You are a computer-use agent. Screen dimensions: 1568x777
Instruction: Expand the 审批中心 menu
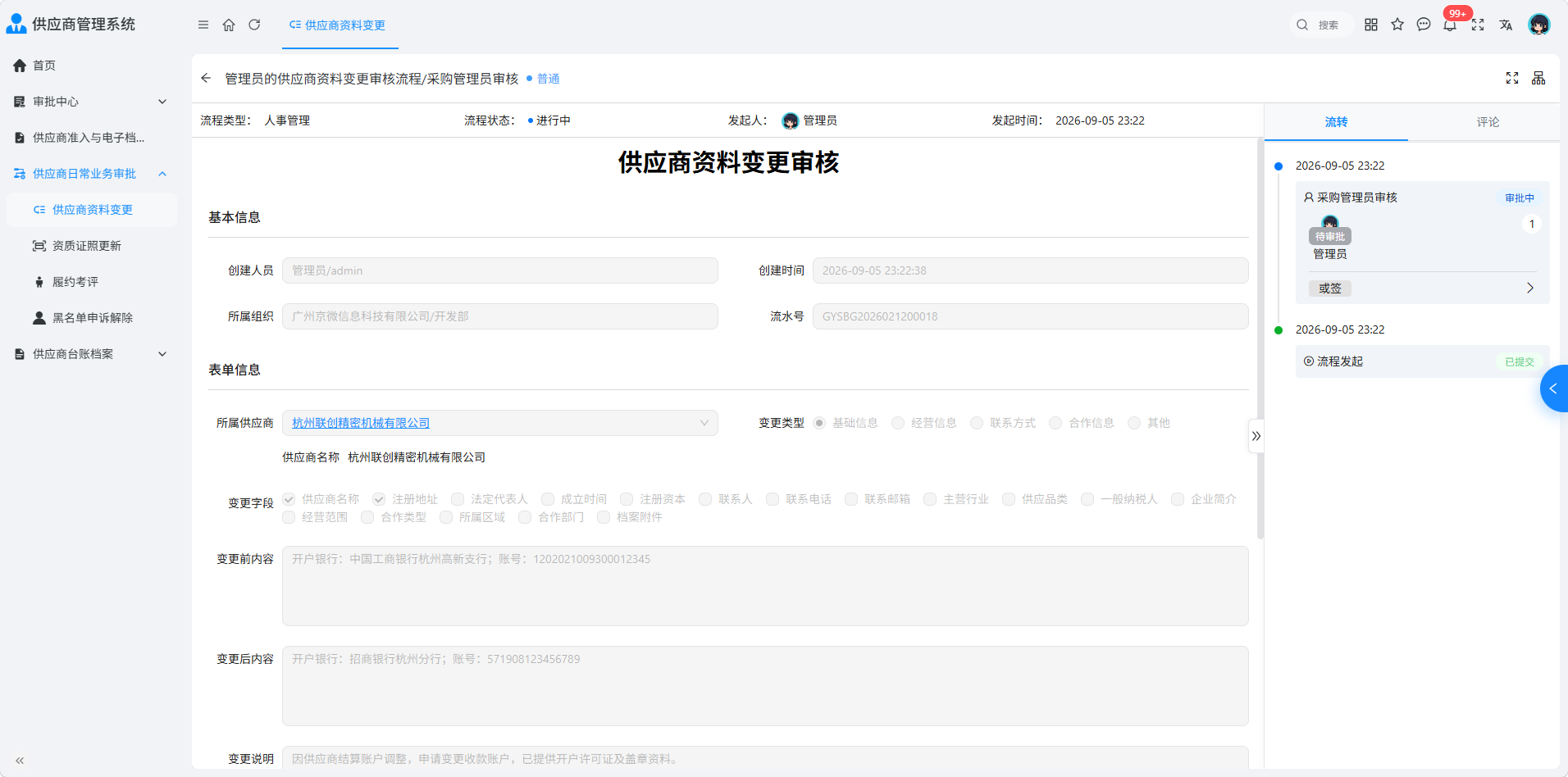coord(92,102)
